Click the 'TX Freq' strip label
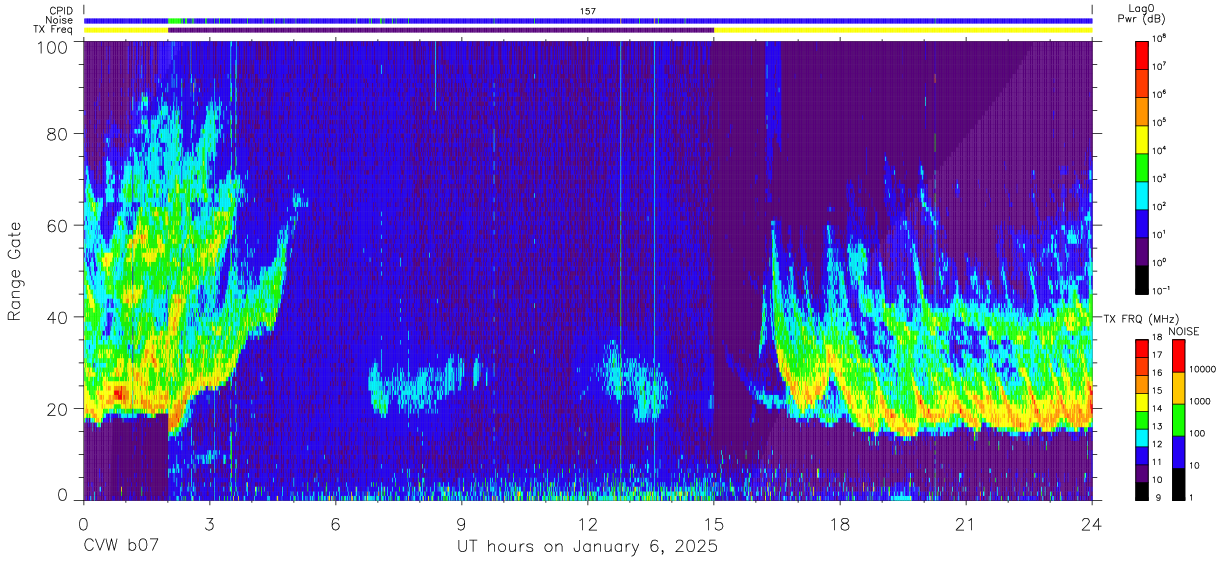The image size is (1228, 567). 54,30
